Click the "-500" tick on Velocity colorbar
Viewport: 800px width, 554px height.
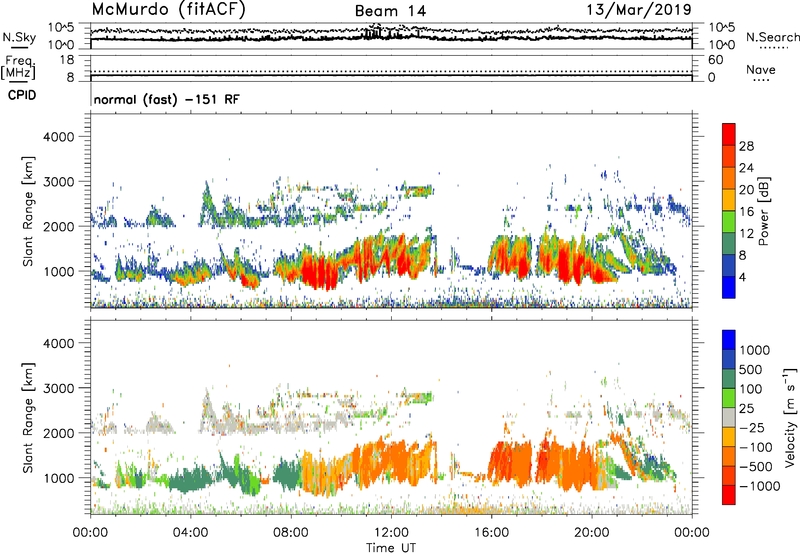pos(755,467)
